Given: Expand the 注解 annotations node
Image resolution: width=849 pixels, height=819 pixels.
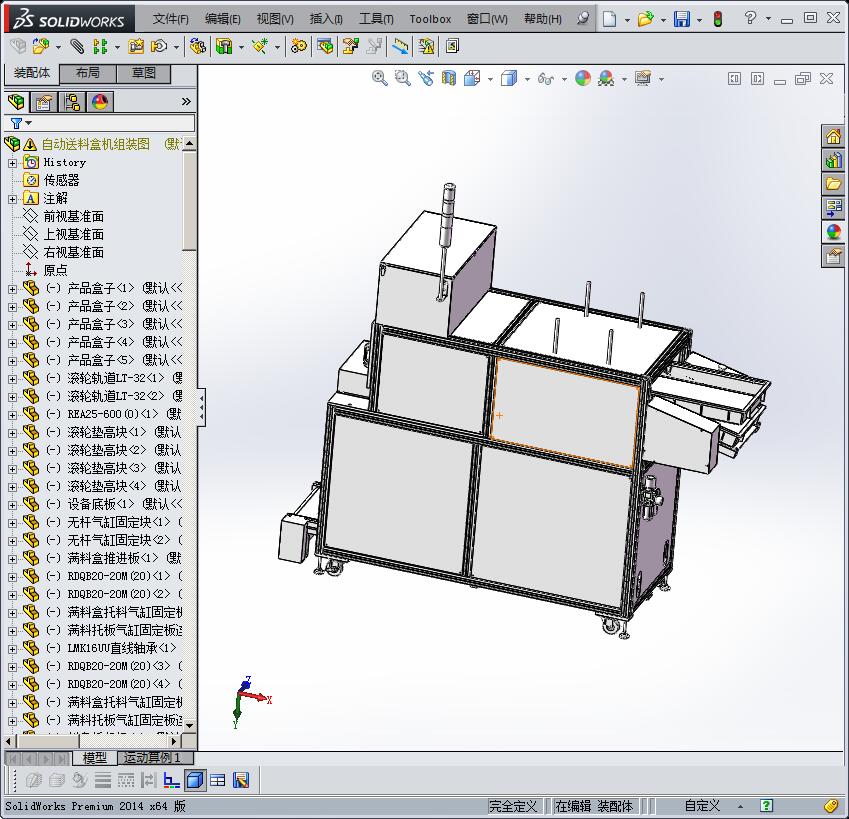Looking at the screenshot, I should point(12,199).
